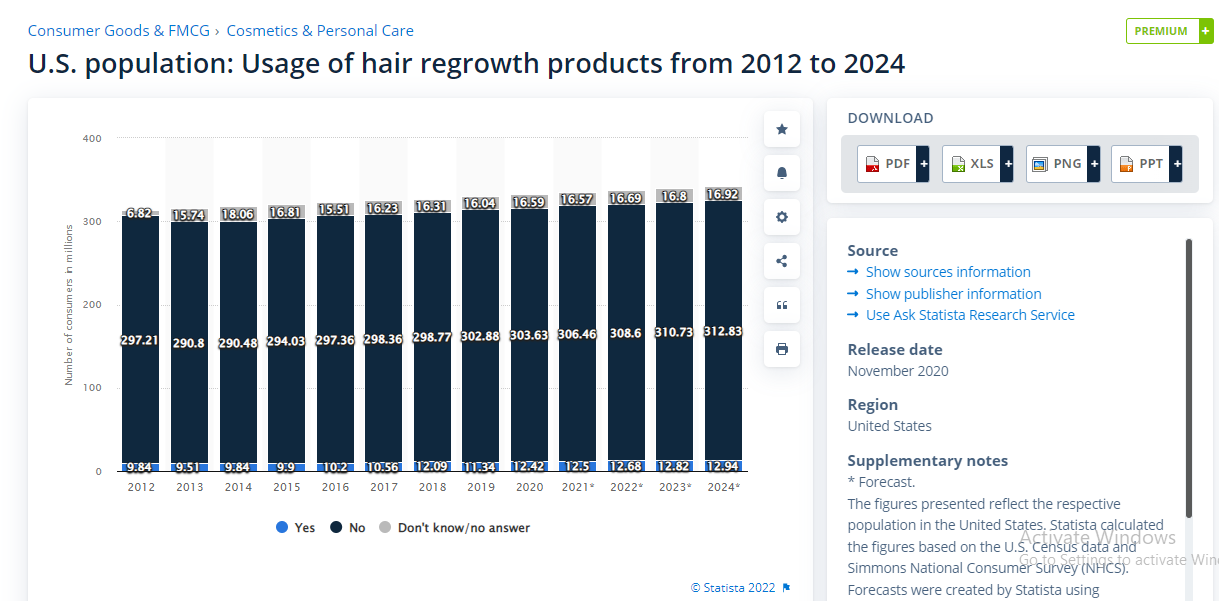Image resolution: width=1219 pixels, height=601 pixels.
Task: Open Consumer Goods & FMCG breadcrumb
Action: click(119, 31)
